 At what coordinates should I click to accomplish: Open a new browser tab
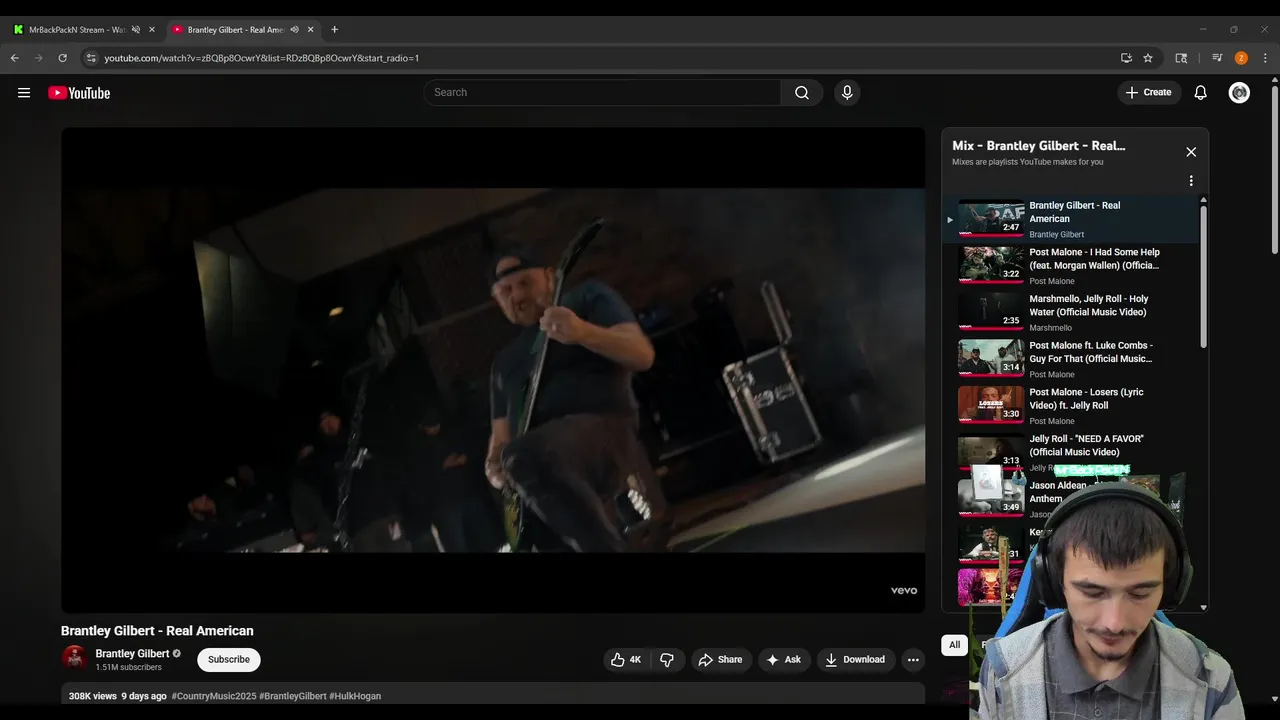[x=334, y=30]
